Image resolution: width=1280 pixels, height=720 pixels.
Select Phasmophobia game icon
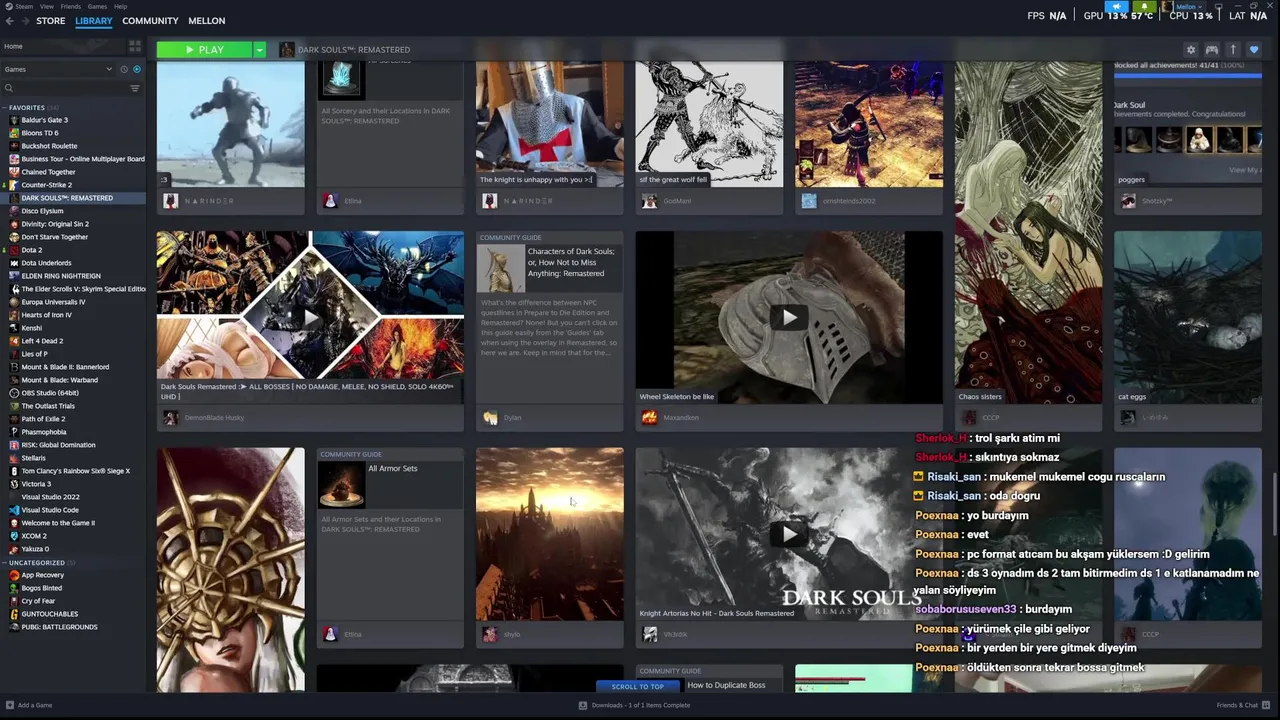pos(13,432)
